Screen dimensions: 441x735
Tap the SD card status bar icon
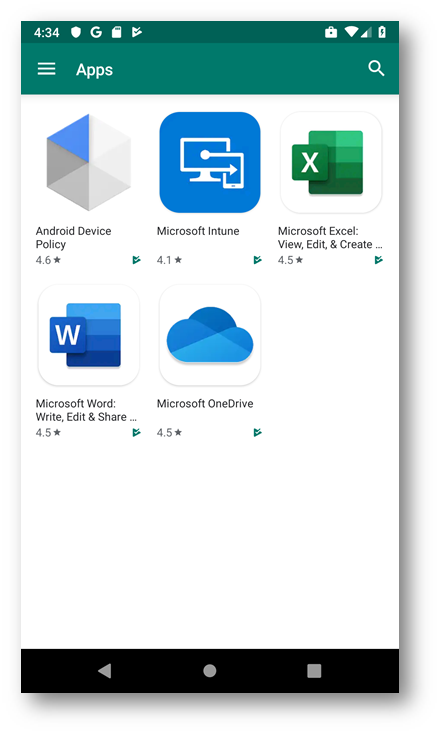coord(117,32)
